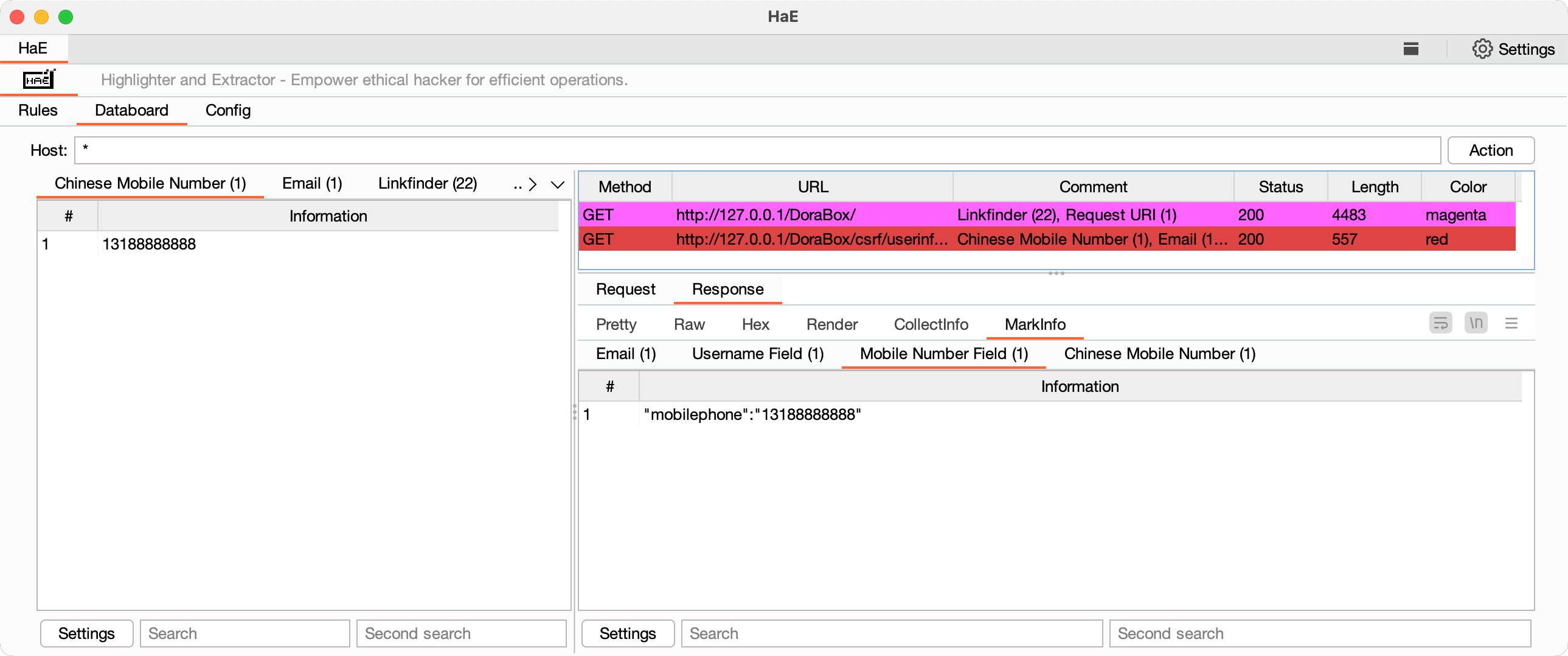Expand the hidden data tabs dropdown chevron
The width and height of the screenshot is (1568, 656).
pyautogui.click(x=557, y=184)
